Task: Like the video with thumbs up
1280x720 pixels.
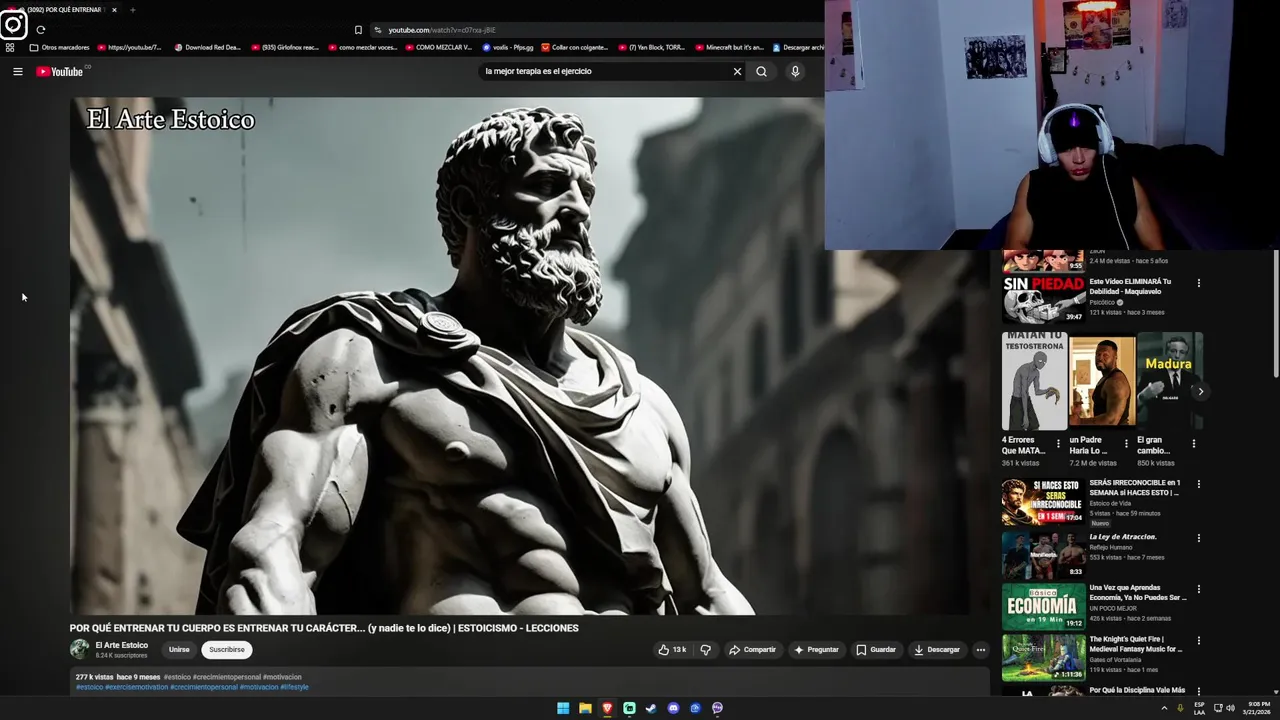Action: pos(672,649)
